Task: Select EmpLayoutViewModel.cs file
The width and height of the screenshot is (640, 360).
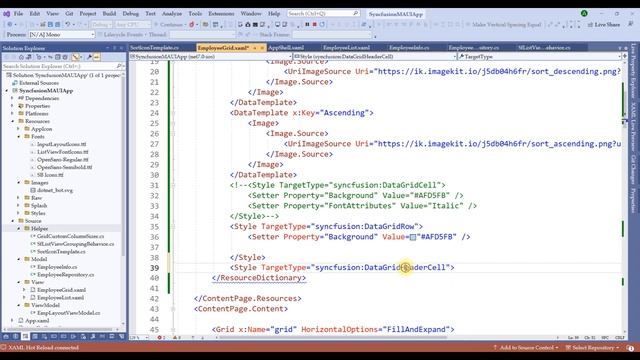Action: [x=68, y=313]
